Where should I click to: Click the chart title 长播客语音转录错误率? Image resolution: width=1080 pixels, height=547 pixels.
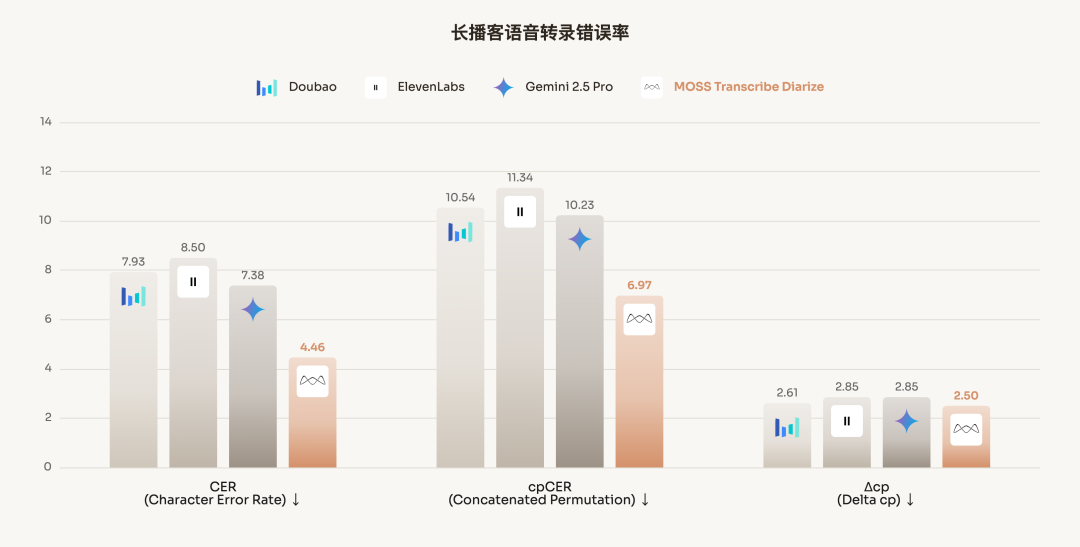point(540,33)
